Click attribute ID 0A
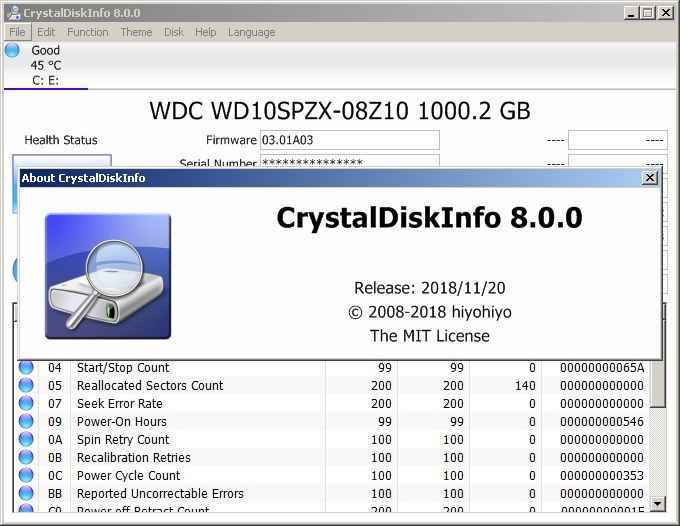The image size is (680, 526). [55, 440]
